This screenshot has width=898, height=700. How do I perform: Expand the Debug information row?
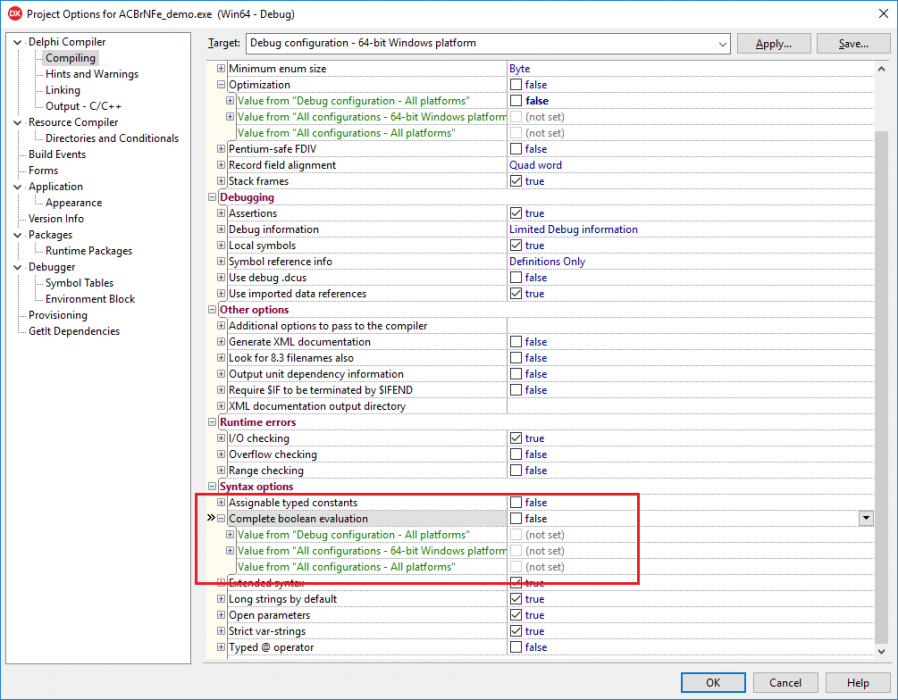(221, 229)
